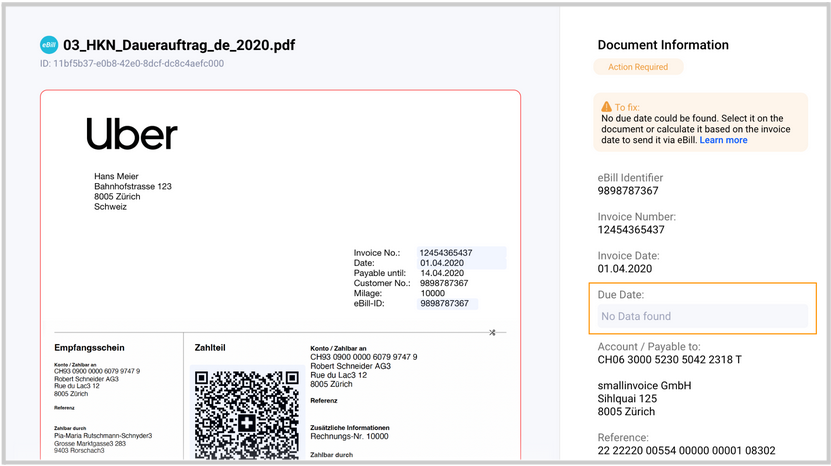Click eBill Identifier value in Document Information
This screenshot has width=831, height=466.
[628, 191]
